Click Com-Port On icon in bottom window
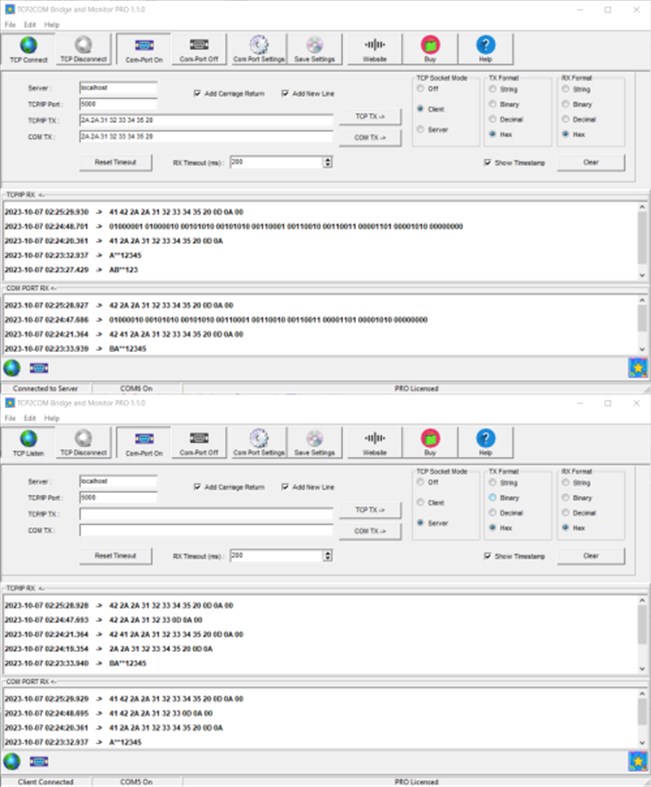651x787 pixels. (144, 443)
